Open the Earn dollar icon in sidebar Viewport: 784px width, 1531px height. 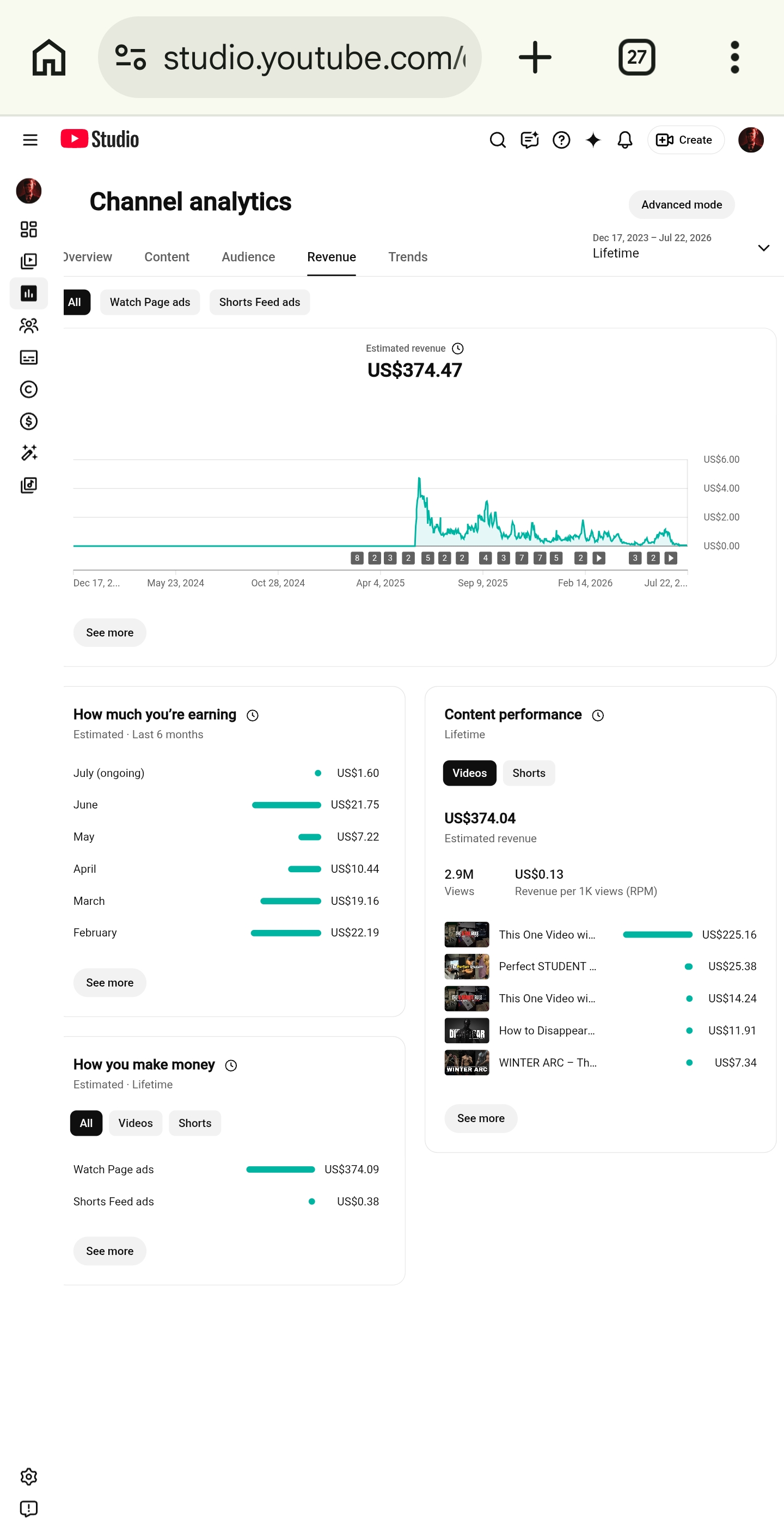(28, 421)
